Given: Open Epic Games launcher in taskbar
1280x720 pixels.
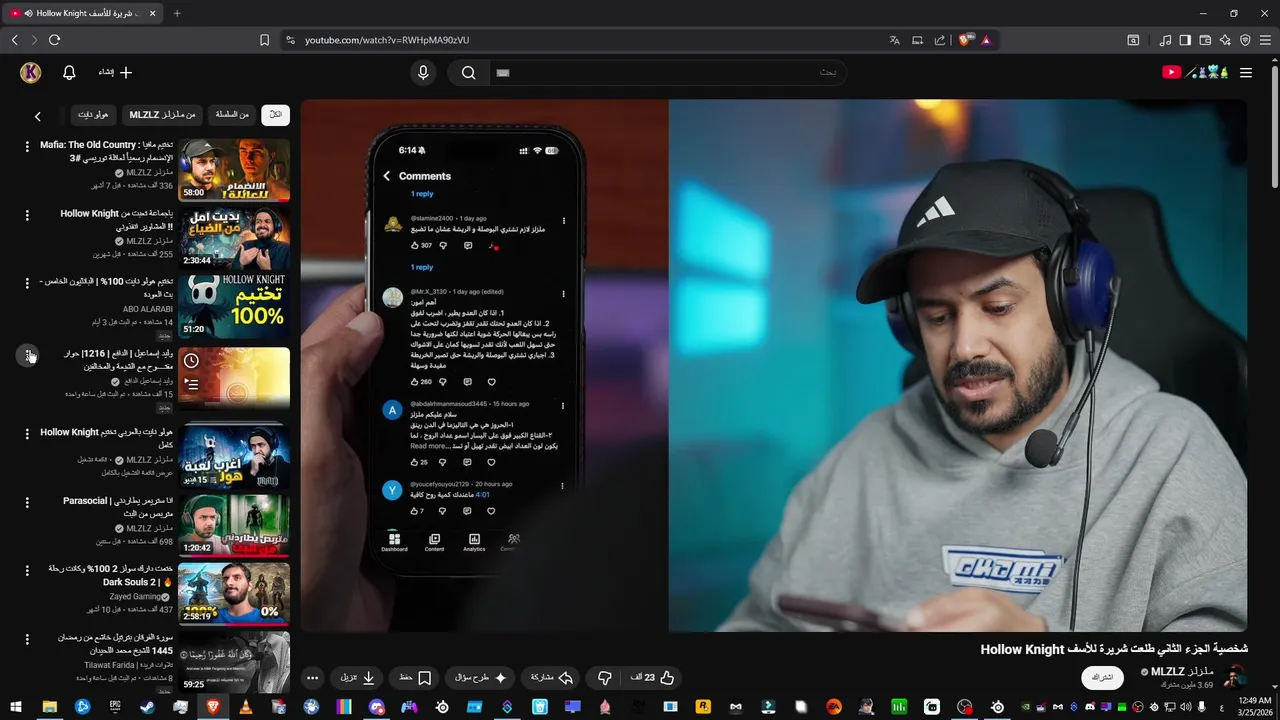Looking at the screenshot, I should tap(115, 707).
